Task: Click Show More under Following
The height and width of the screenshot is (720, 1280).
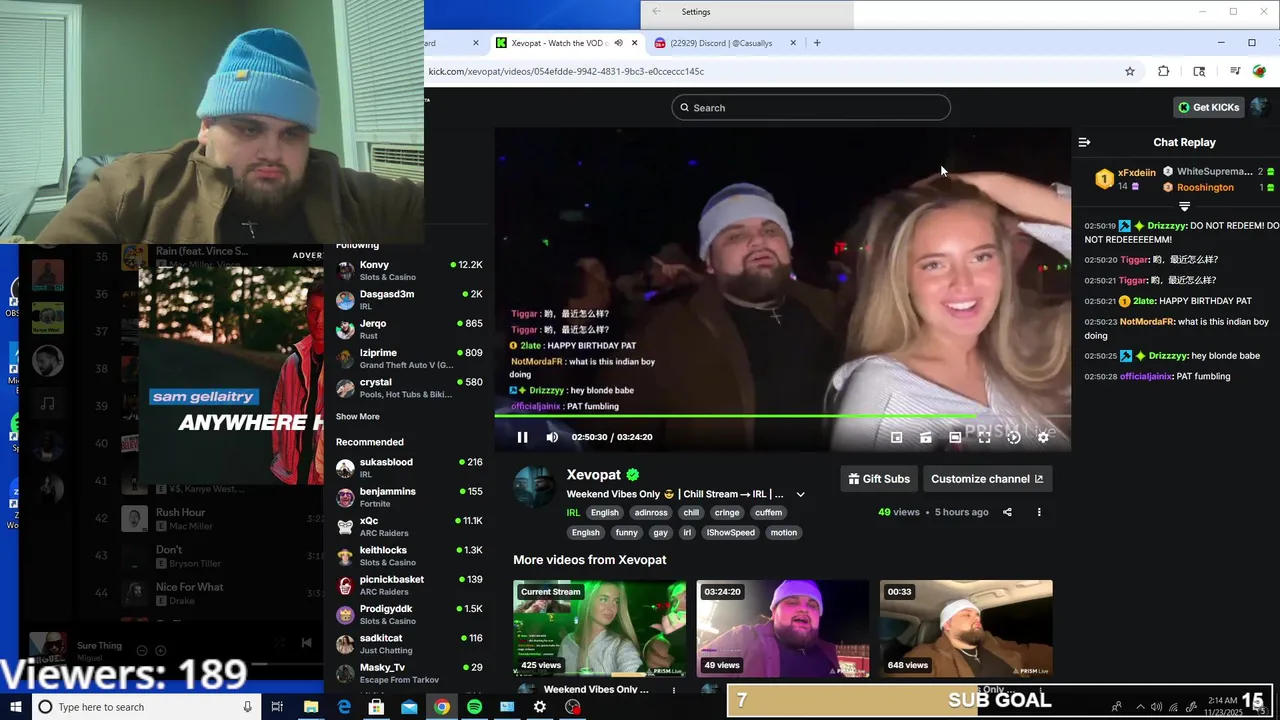Action: (x=357, y=417)
